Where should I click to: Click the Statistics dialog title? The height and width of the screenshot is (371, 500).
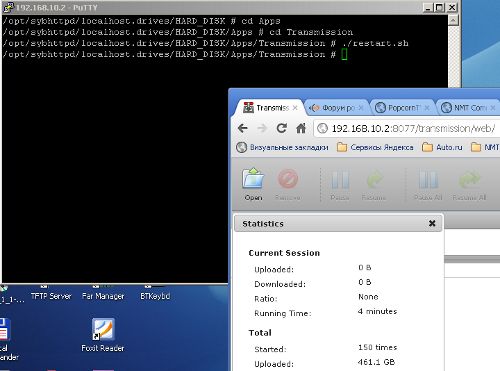tap(263, 224)
